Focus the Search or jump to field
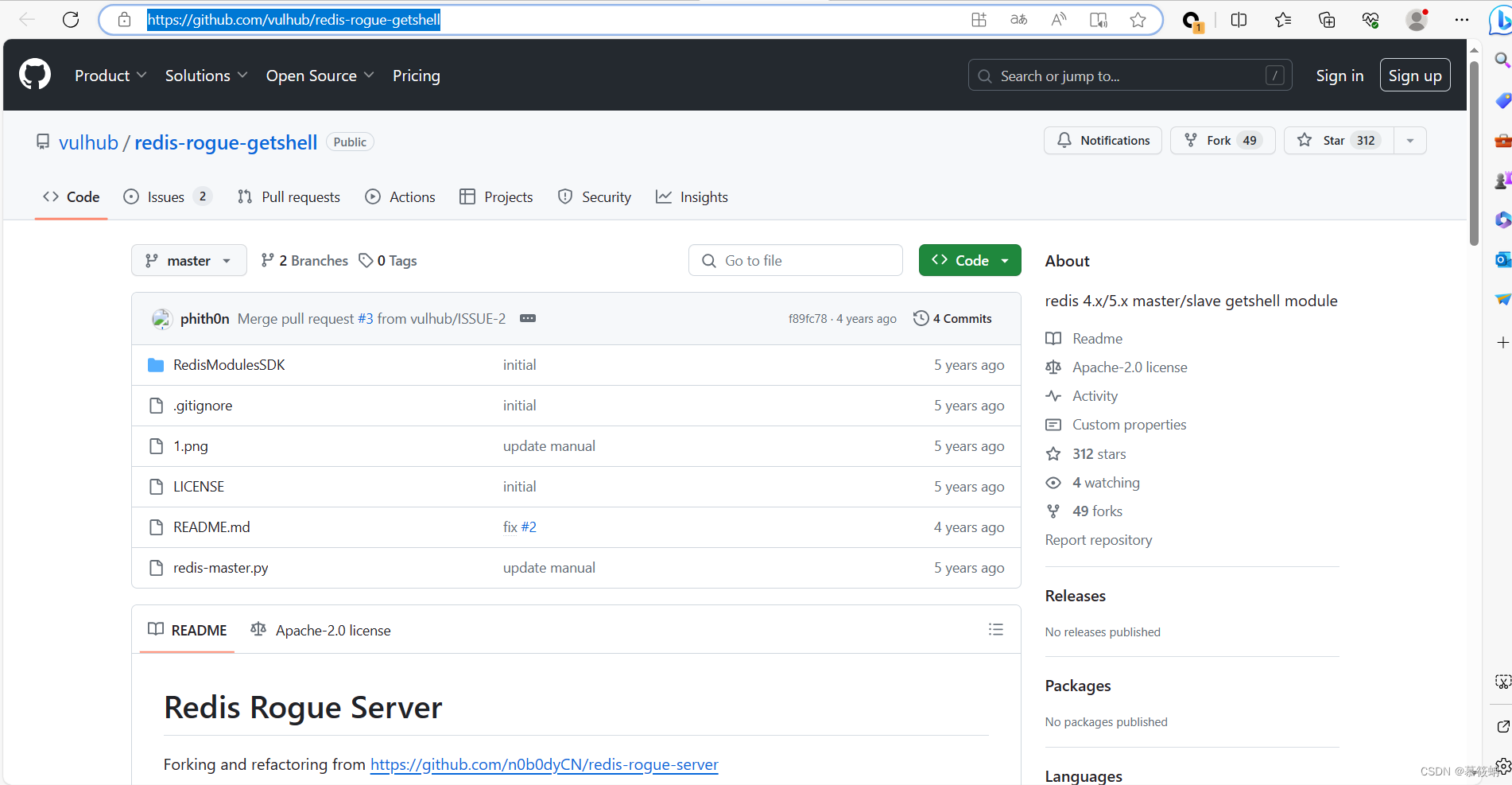This screenshot has width=1512, height=785. point(1130,76)
